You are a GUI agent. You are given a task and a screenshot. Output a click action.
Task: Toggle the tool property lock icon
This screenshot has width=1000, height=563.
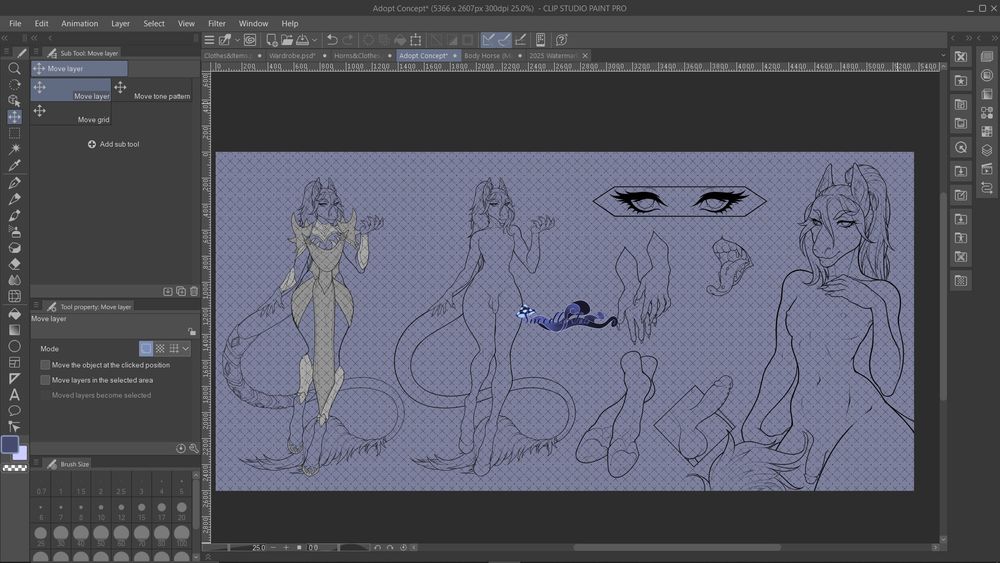coord(191,331)
